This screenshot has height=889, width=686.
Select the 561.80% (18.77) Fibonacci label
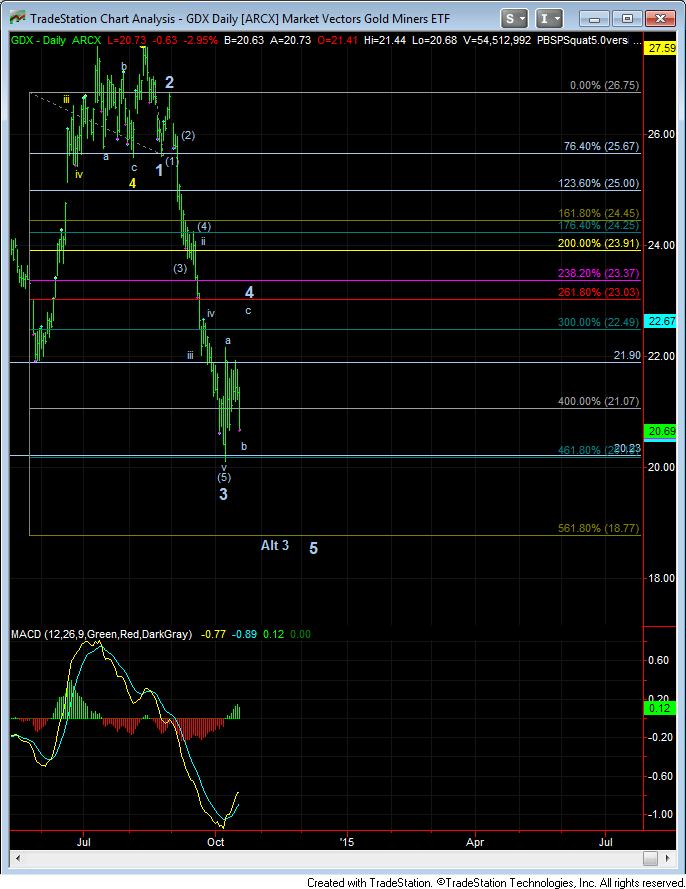tap(599, 528)
